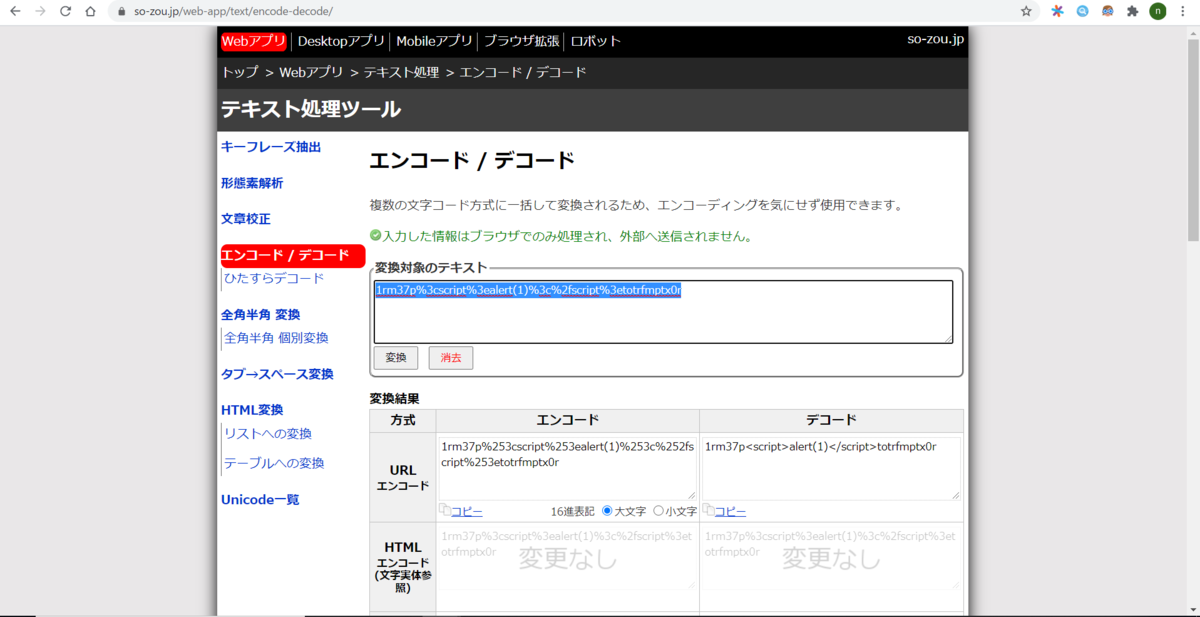This screenshot has width=1200, height=617.
Task: Click the URL encode result textarea
Action: click(x=567, y=467)
